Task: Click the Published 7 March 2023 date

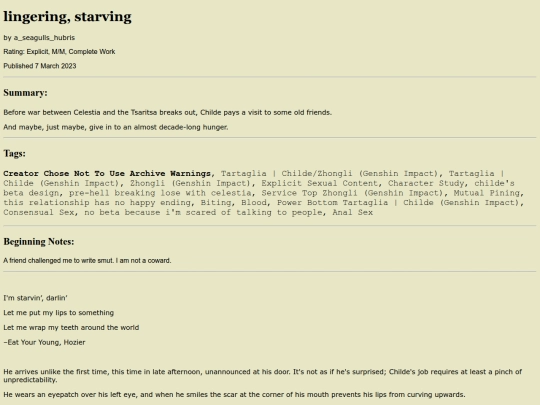Action: click(40, 66)
